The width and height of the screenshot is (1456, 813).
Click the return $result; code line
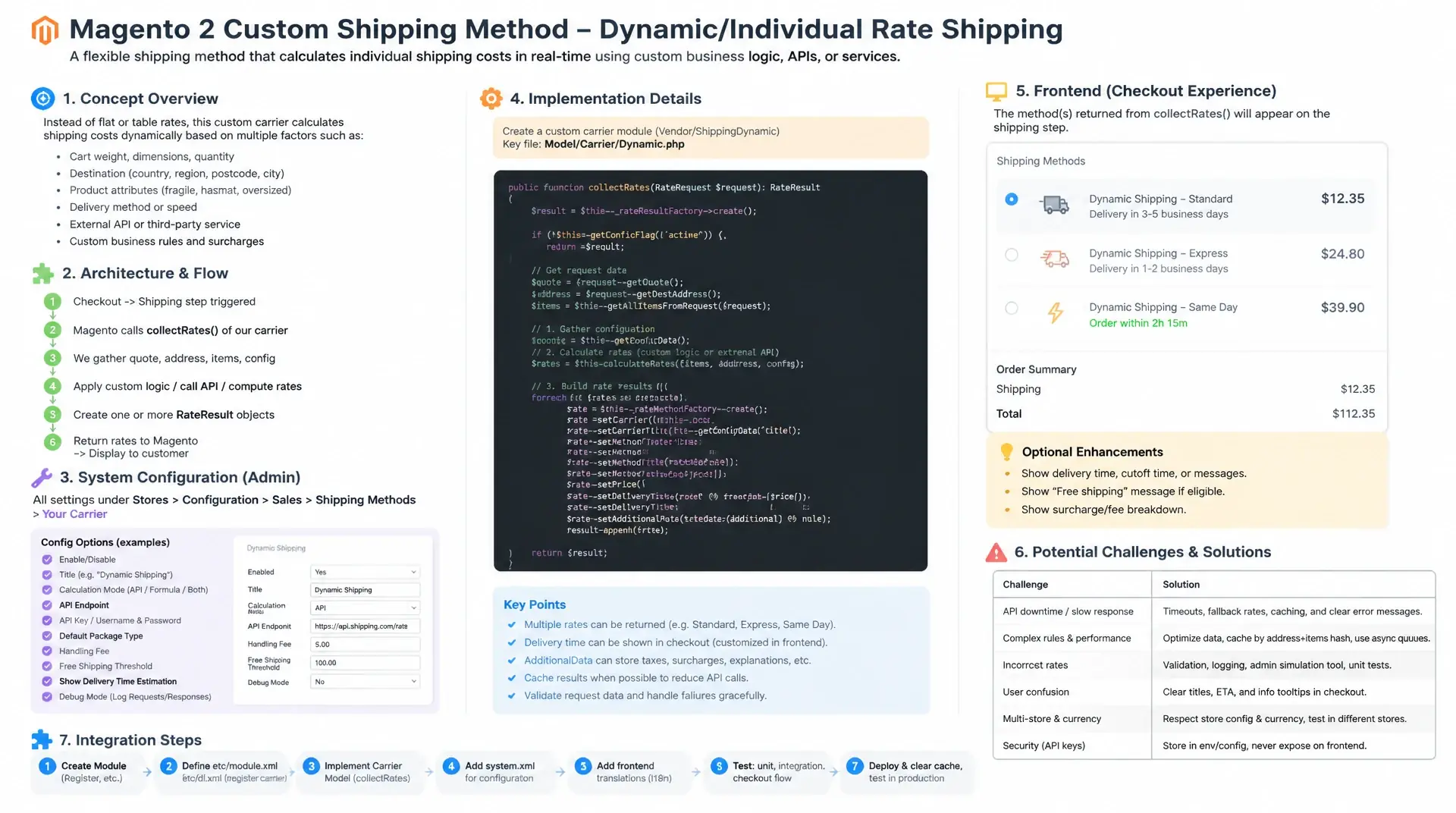tap(569, 554)
